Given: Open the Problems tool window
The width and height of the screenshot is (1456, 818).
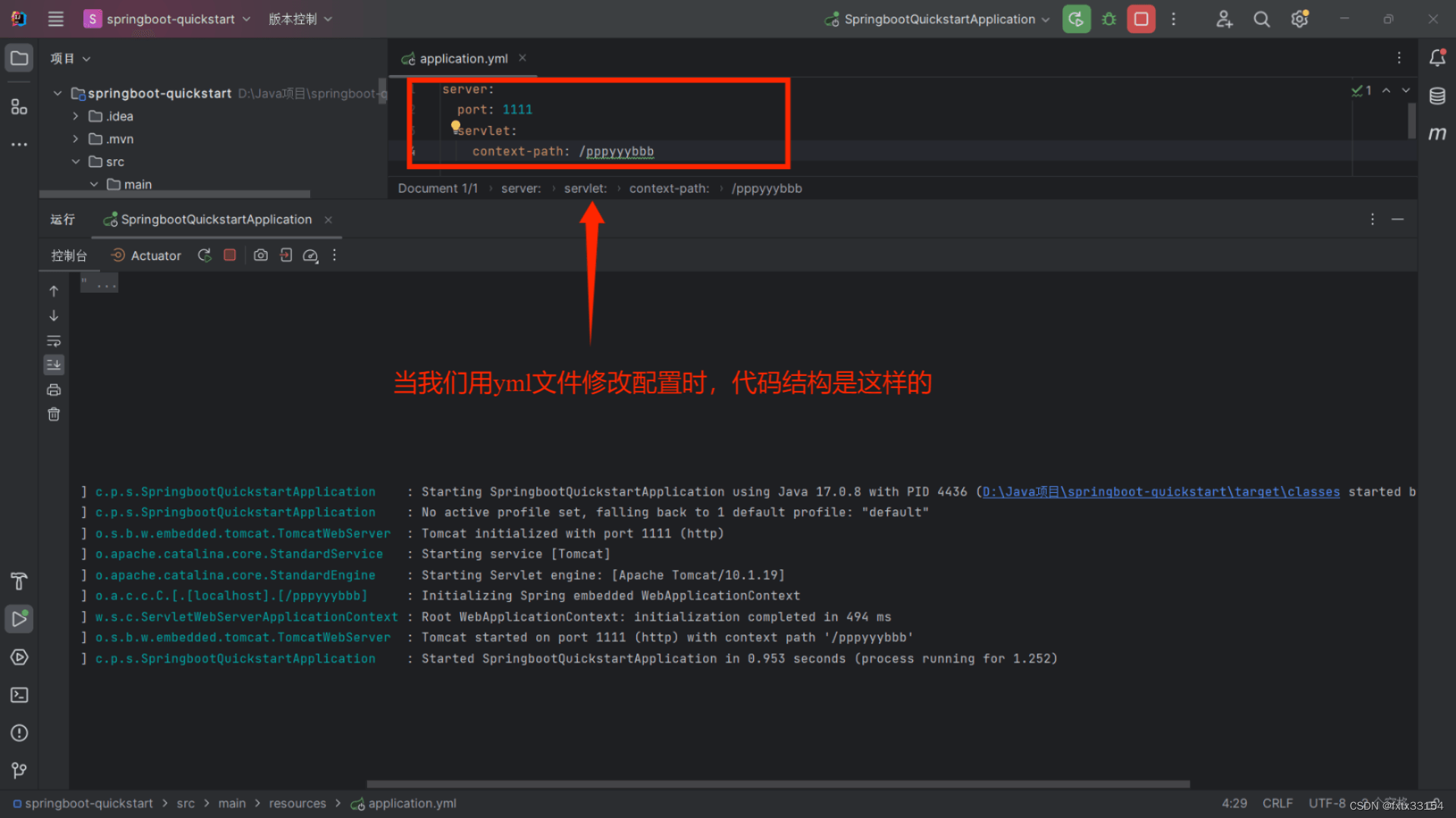Looking at the screenshot, I should (x=19, y=733).
